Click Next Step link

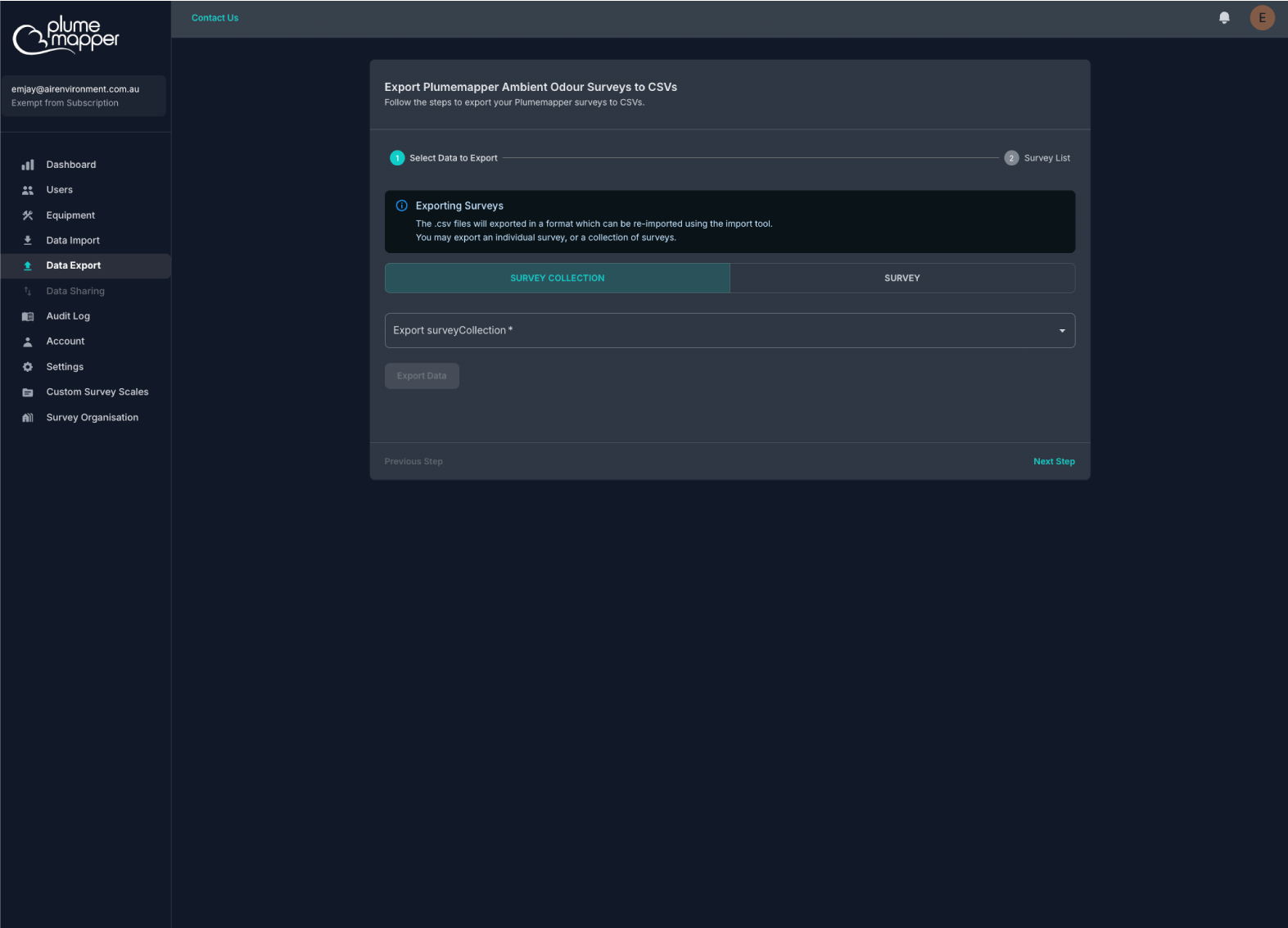1054,462
